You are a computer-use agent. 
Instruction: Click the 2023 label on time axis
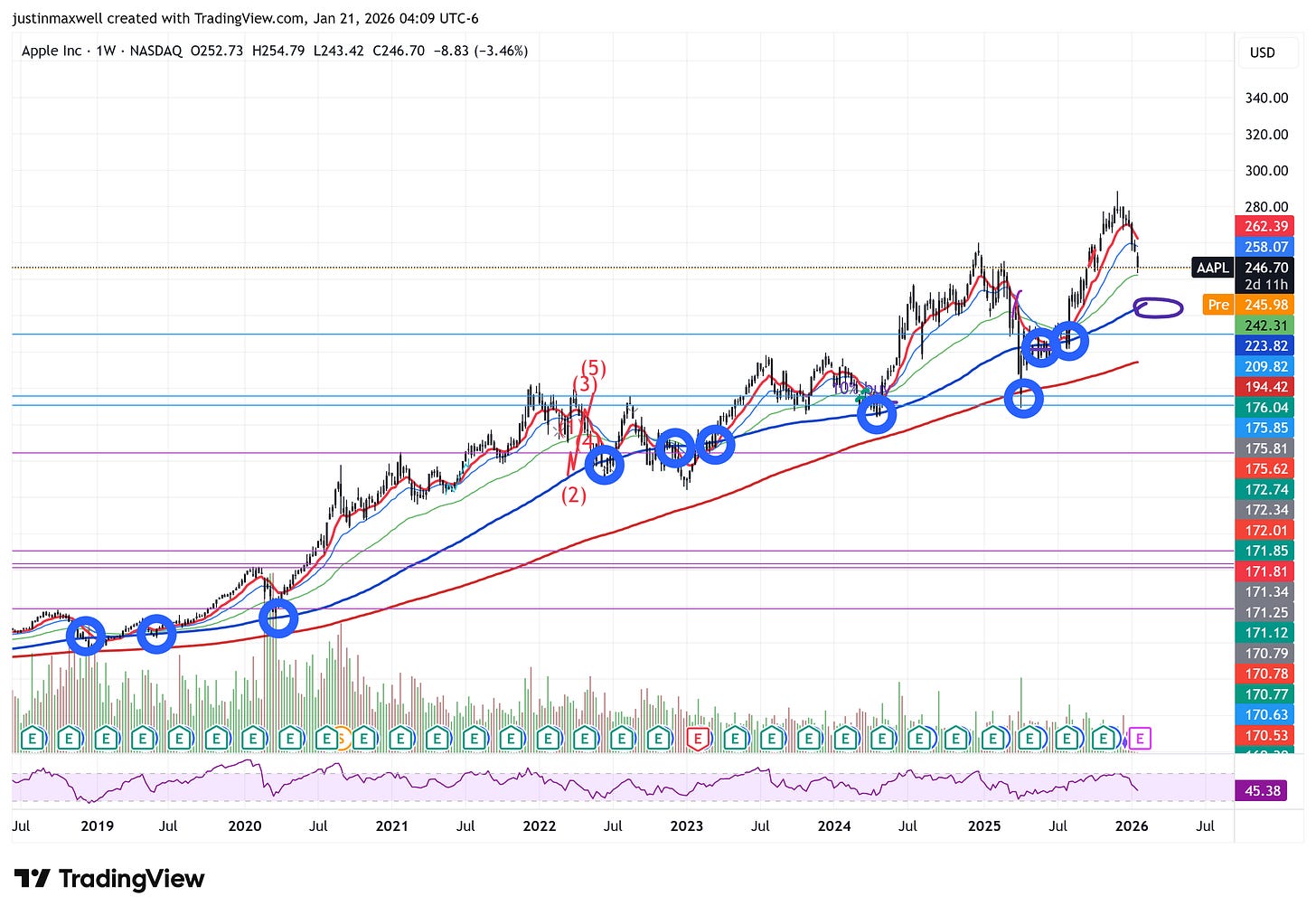tap(686, 825)
